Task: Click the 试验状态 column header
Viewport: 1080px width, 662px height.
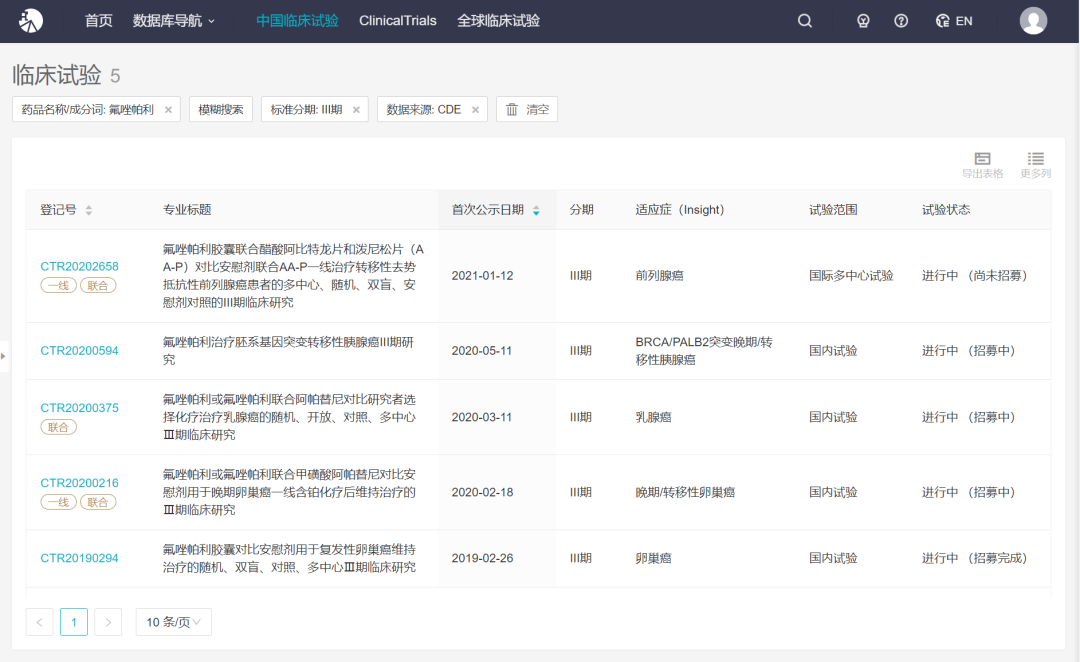Action: [946, 210]
